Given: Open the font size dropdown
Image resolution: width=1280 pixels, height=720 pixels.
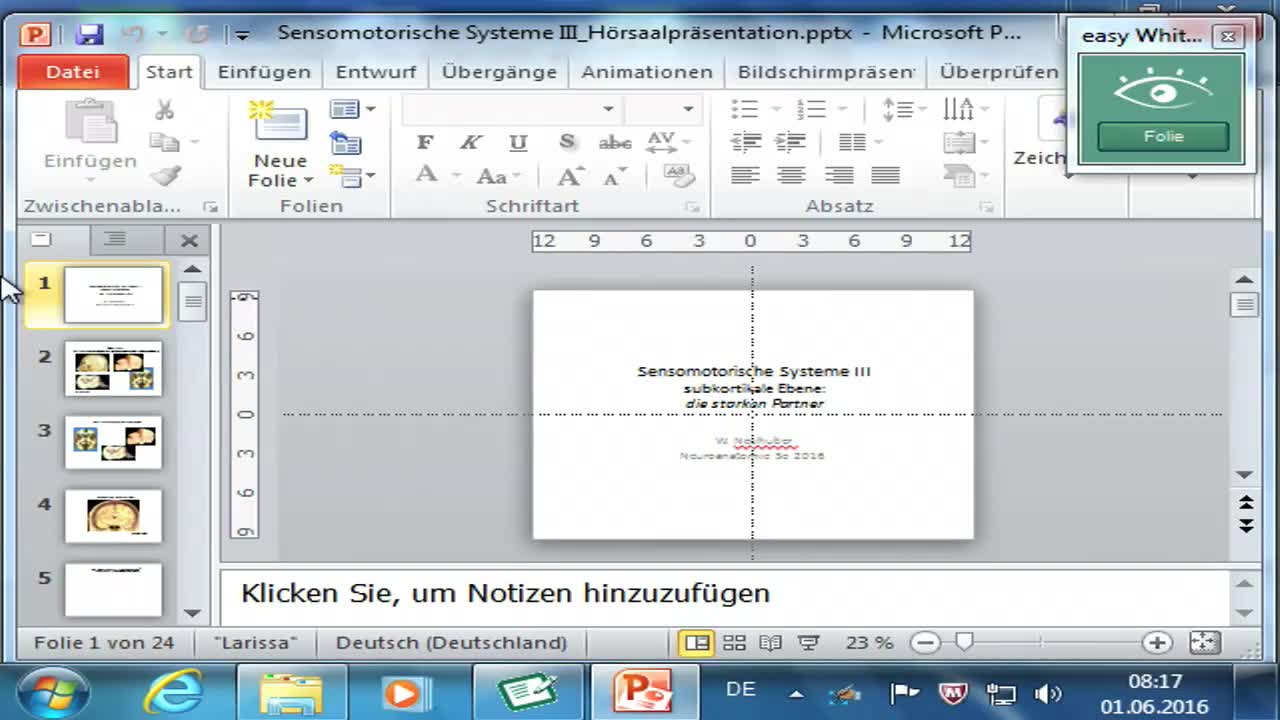Looking at the screenshot, I should [688, 108].
